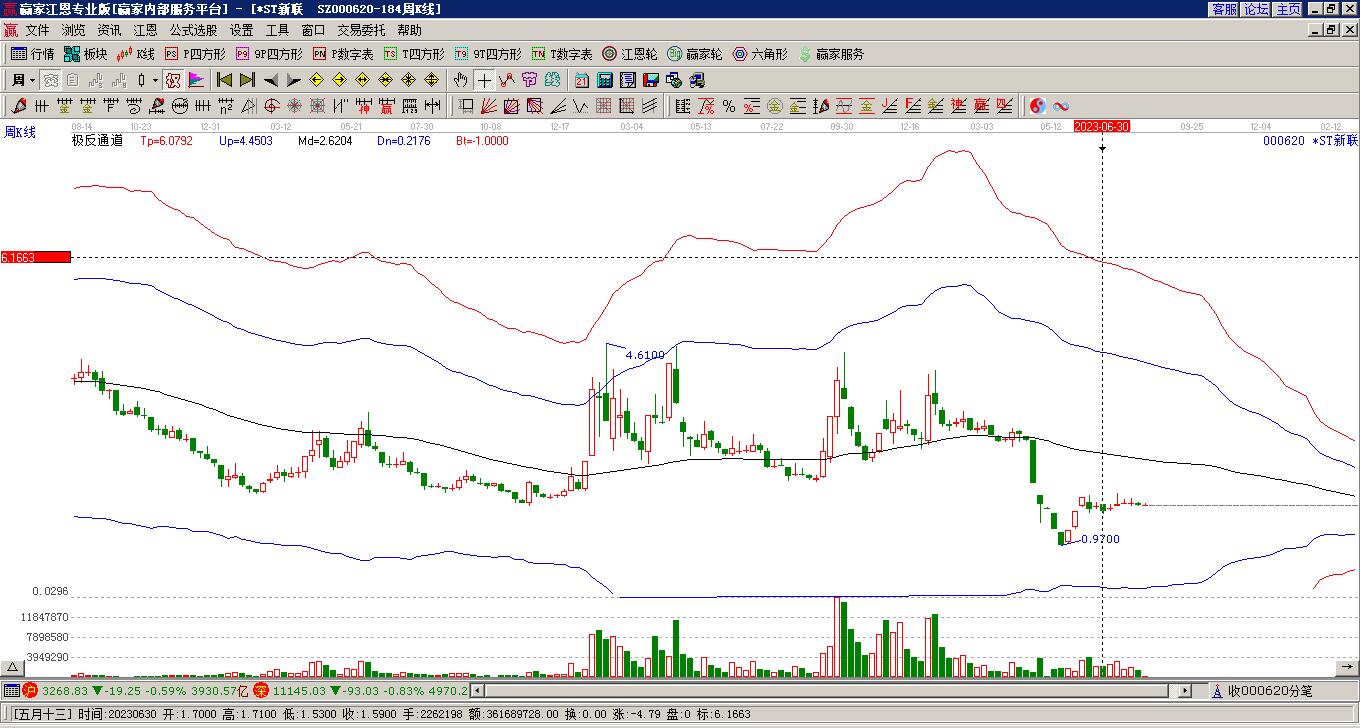Viewport: 1360px width, 728px height.
Task: Open the 资讯 menu
Action: coord(109,30)
